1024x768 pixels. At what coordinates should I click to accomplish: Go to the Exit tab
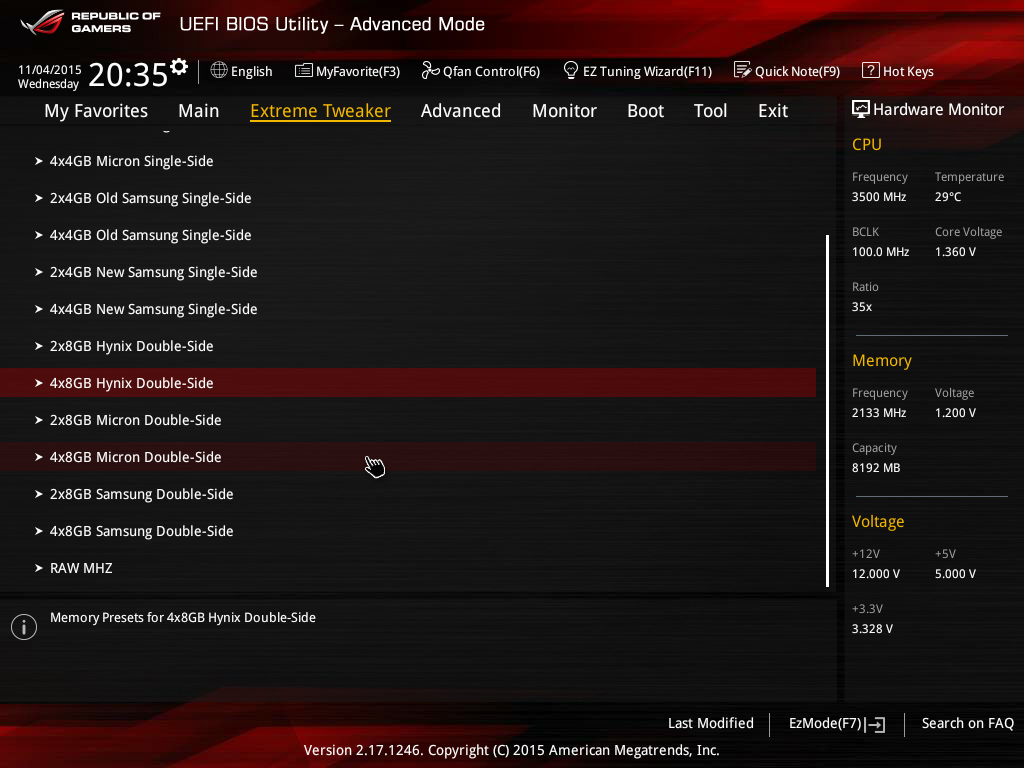(773, 111)
